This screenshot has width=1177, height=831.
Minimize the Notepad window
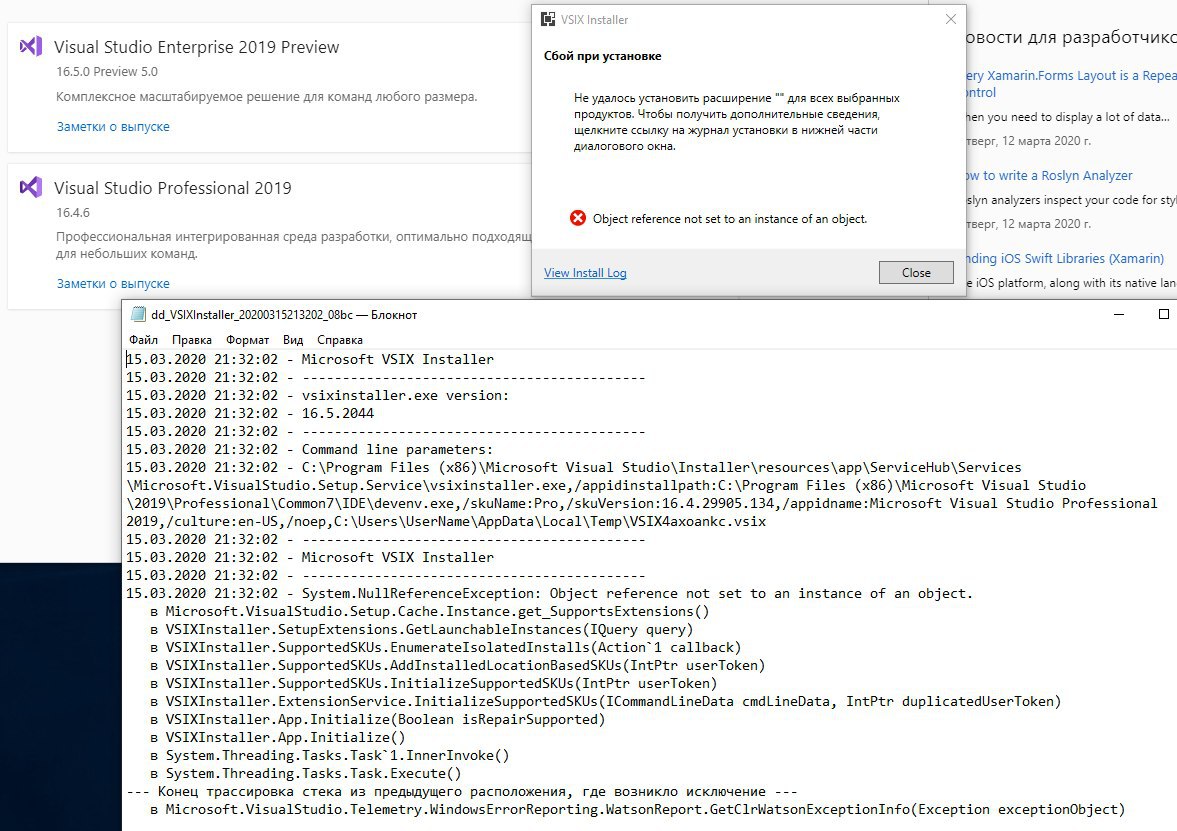coord(1119,315)
